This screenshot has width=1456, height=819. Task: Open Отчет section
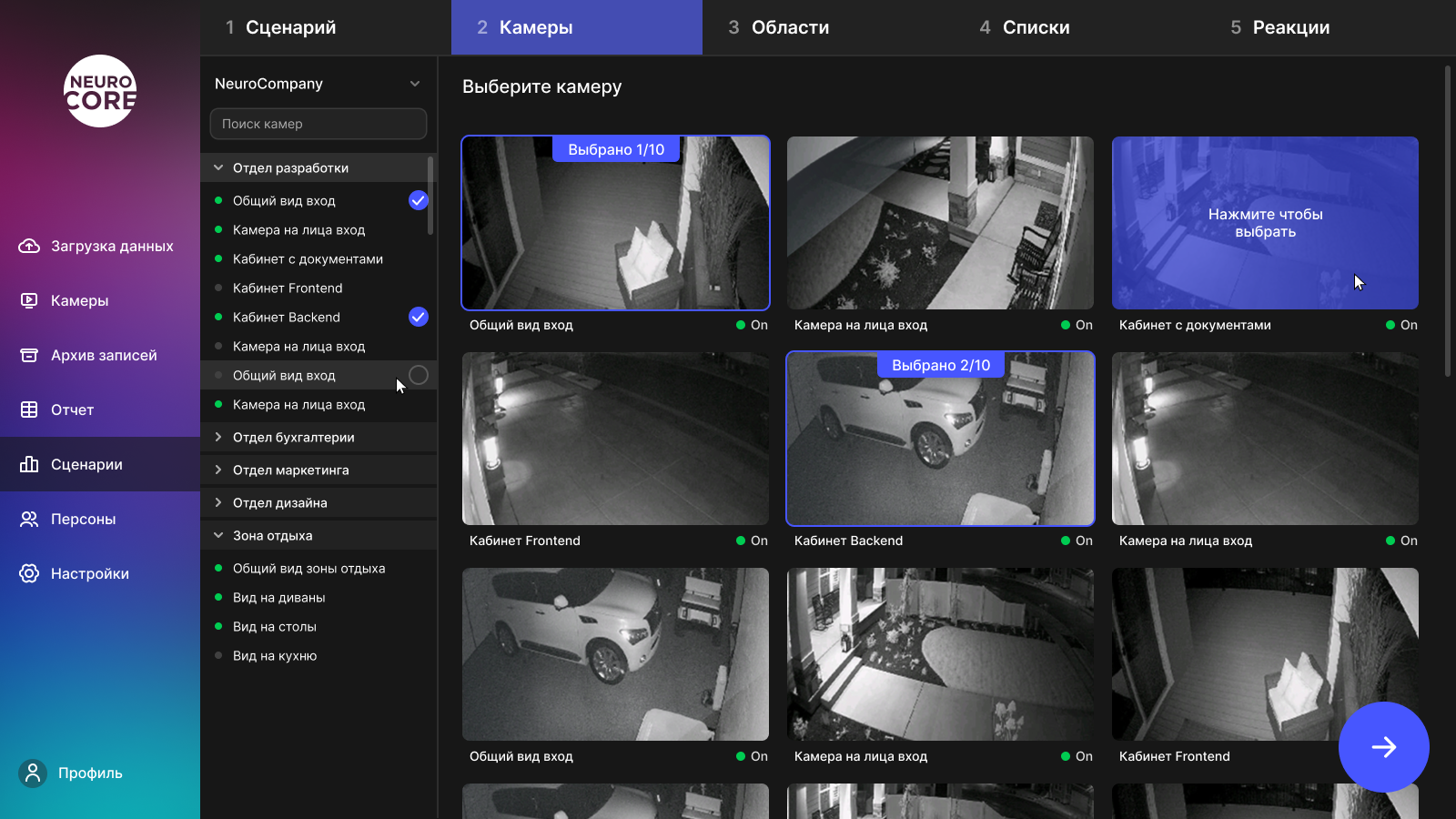pyautogui.click(x=100, y=409)
